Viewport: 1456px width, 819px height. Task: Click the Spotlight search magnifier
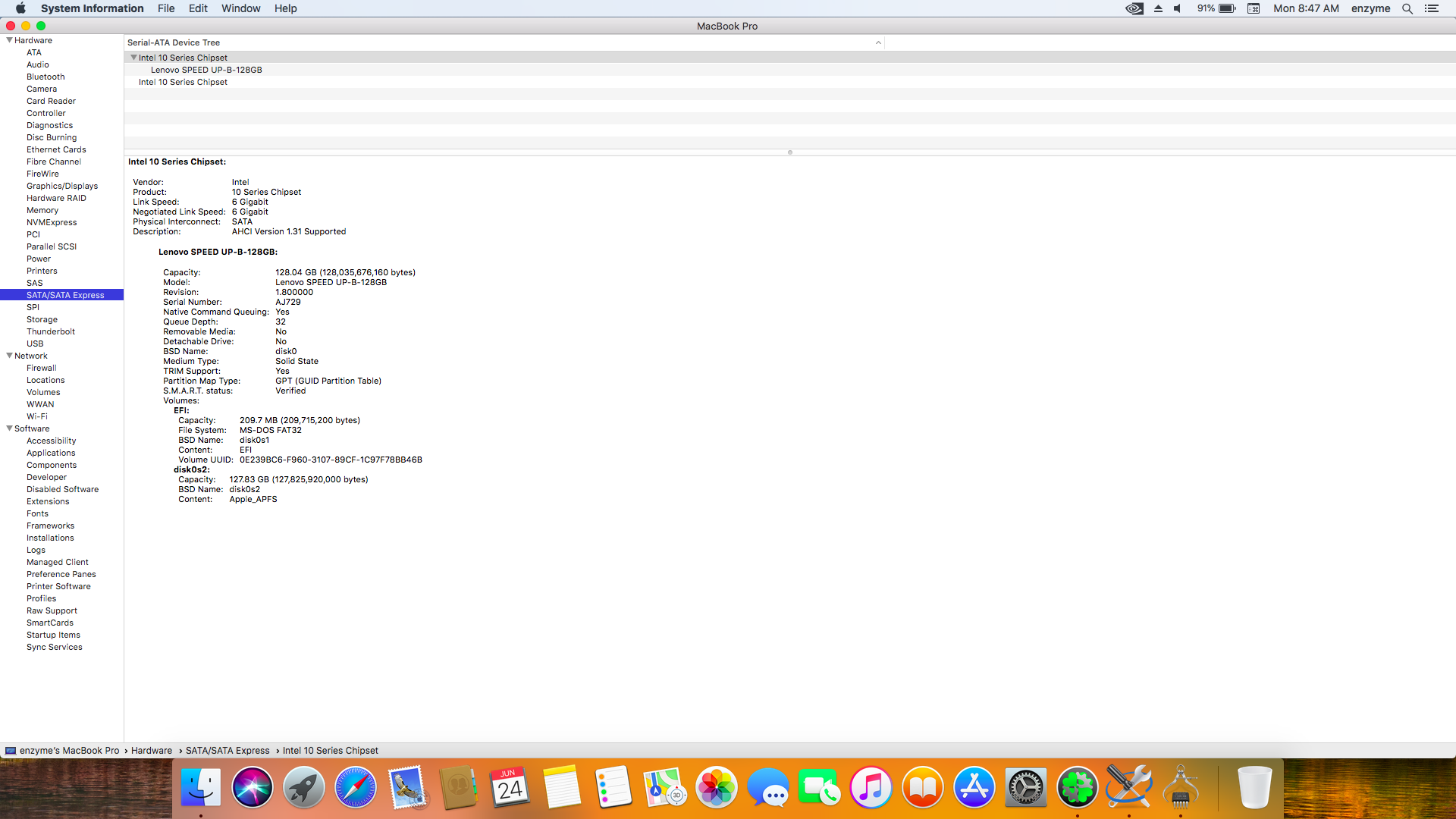click(1407, 8)
